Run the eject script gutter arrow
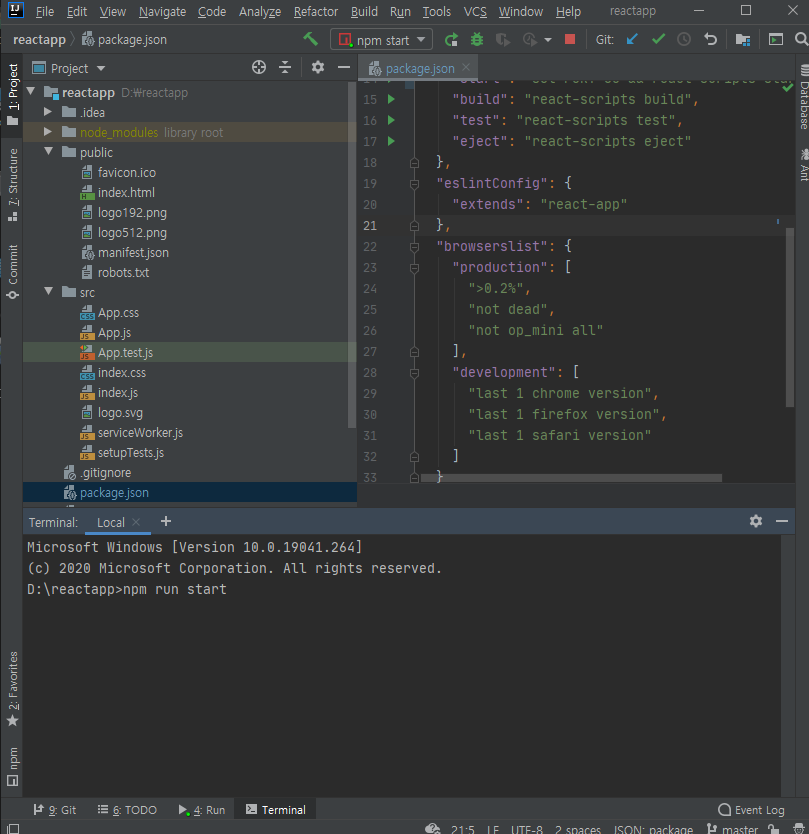The height and width of the screenshot is (834, 809). (391, 141)
